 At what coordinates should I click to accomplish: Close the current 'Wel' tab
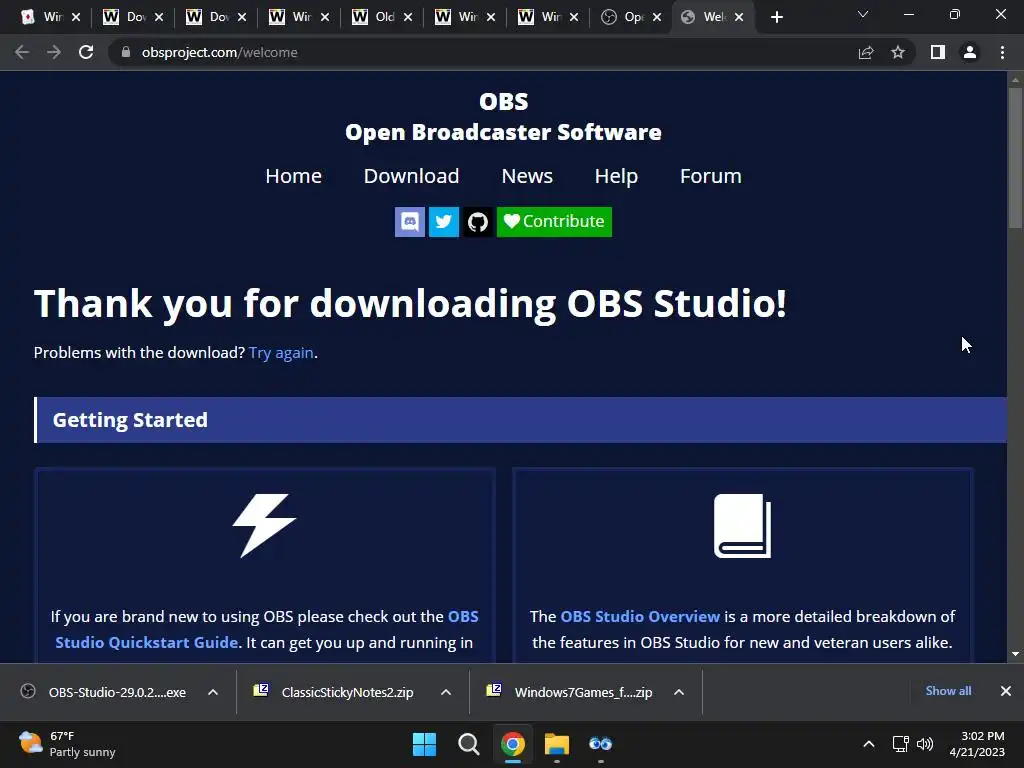(739, 18)
